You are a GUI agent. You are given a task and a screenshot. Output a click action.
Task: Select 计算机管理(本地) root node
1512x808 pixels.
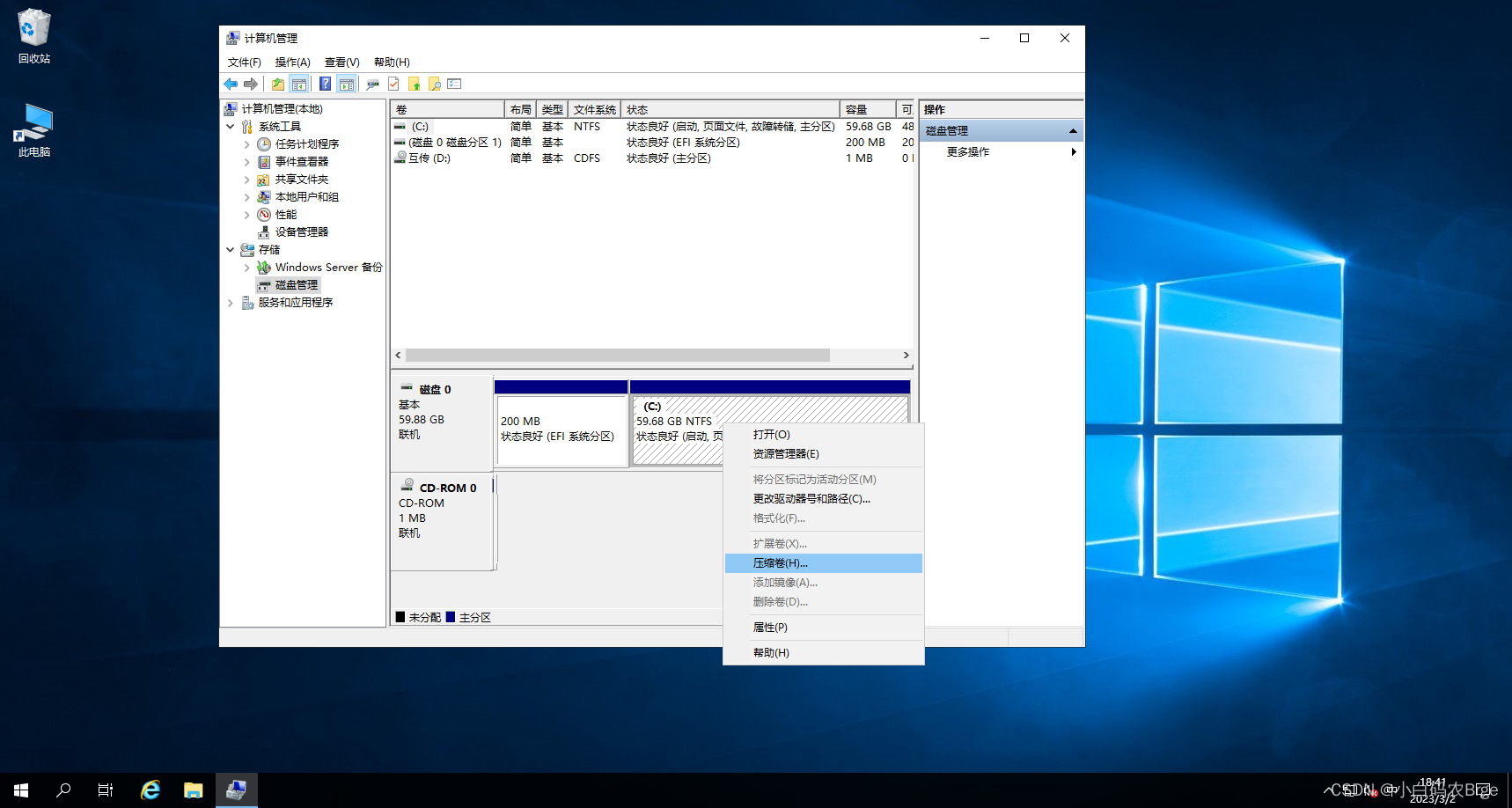(283, 109)
